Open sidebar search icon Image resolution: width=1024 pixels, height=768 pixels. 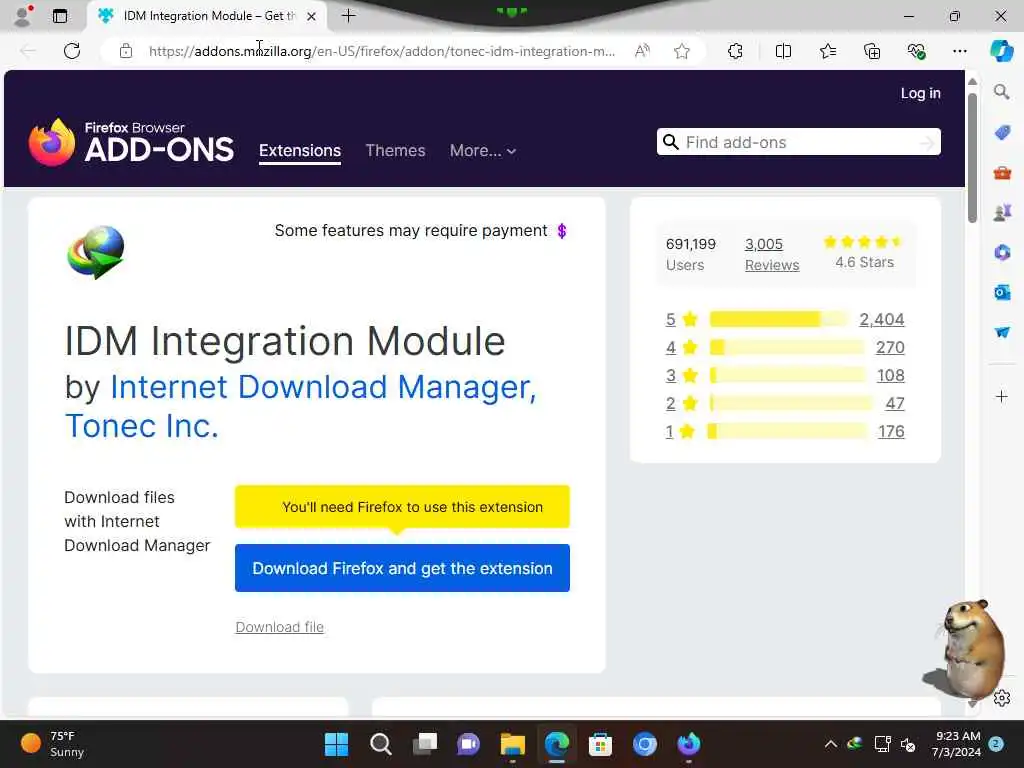click(x=1001, y=92)
